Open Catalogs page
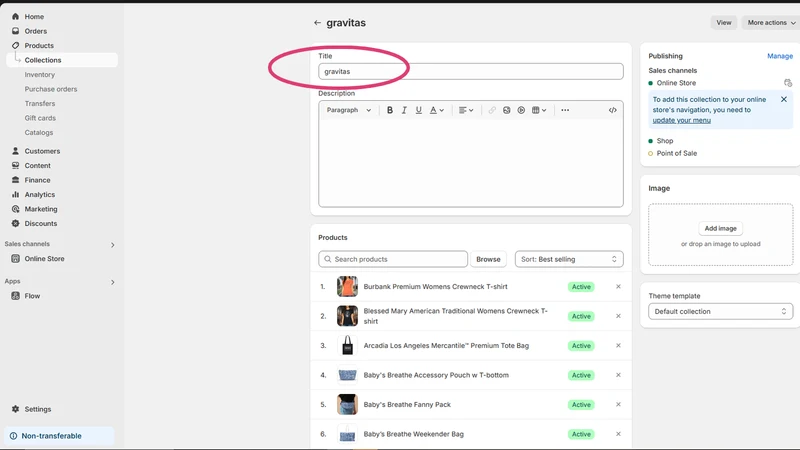Viewport: 800px width, 450px height. click(x=39, y=133)
